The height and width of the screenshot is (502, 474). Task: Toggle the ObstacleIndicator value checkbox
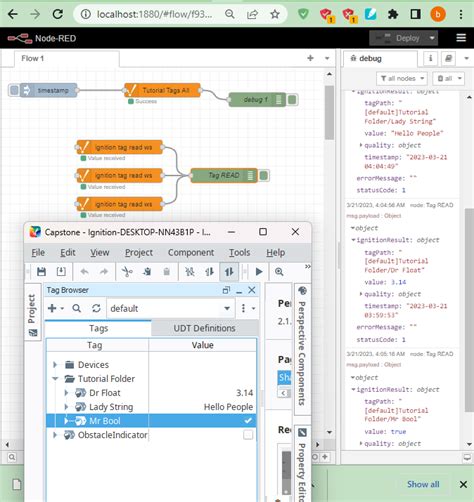tap(248, 435)
